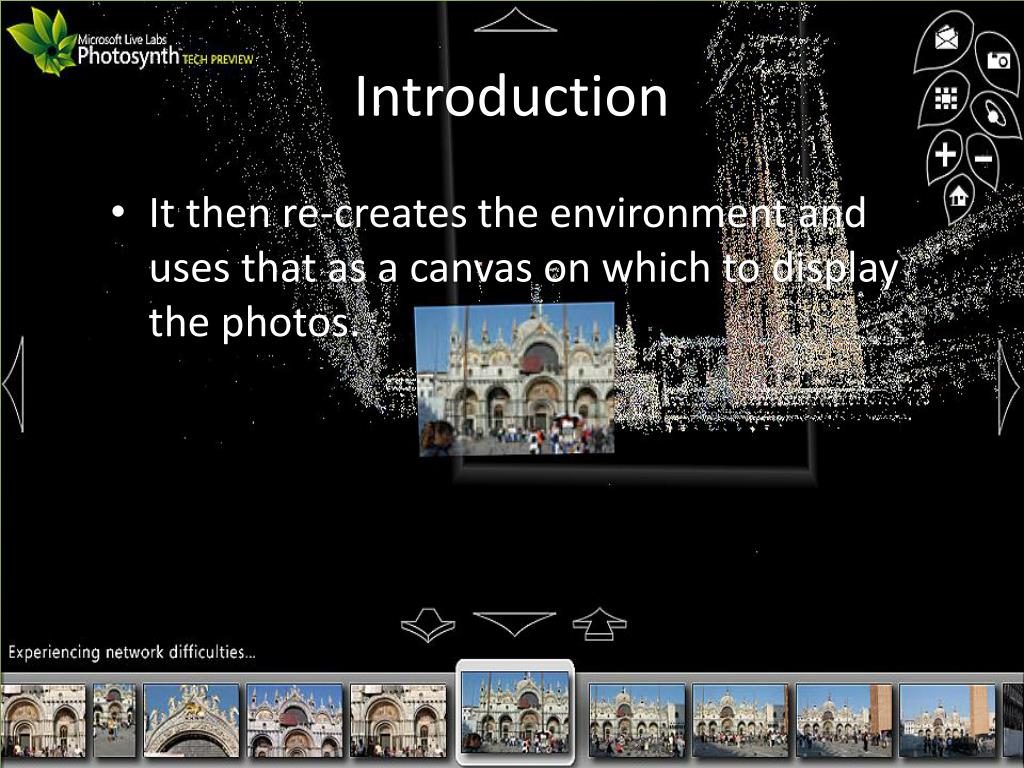Image resolution: width=1024 pixels, height=768 pixels.
Task: Select the highlighted thumbnail in the filmstrip
Action: pyautogui.click(x=515, y=712)
